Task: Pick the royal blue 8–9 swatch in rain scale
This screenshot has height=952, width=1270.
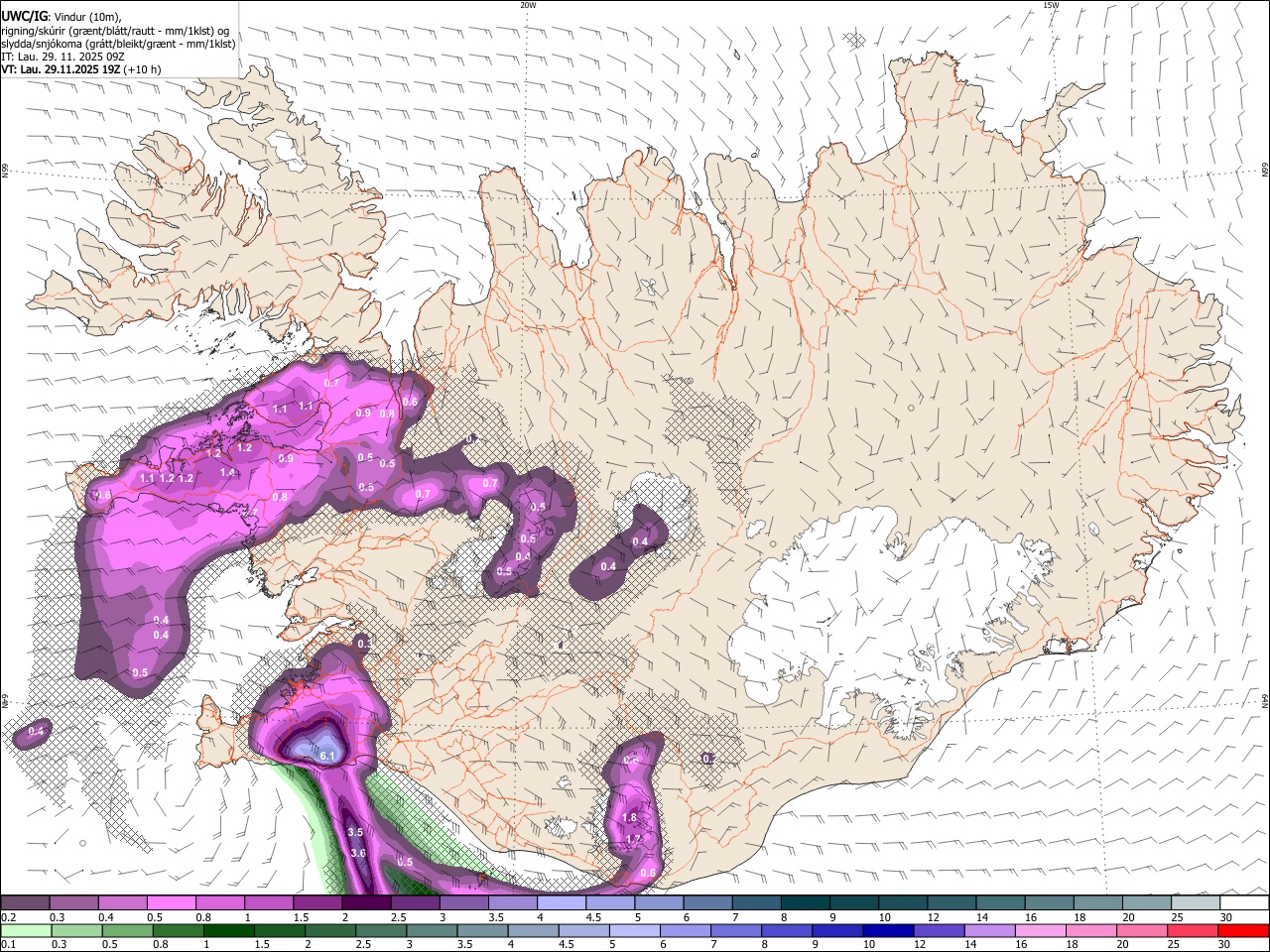Action: [x=785, y=931]
